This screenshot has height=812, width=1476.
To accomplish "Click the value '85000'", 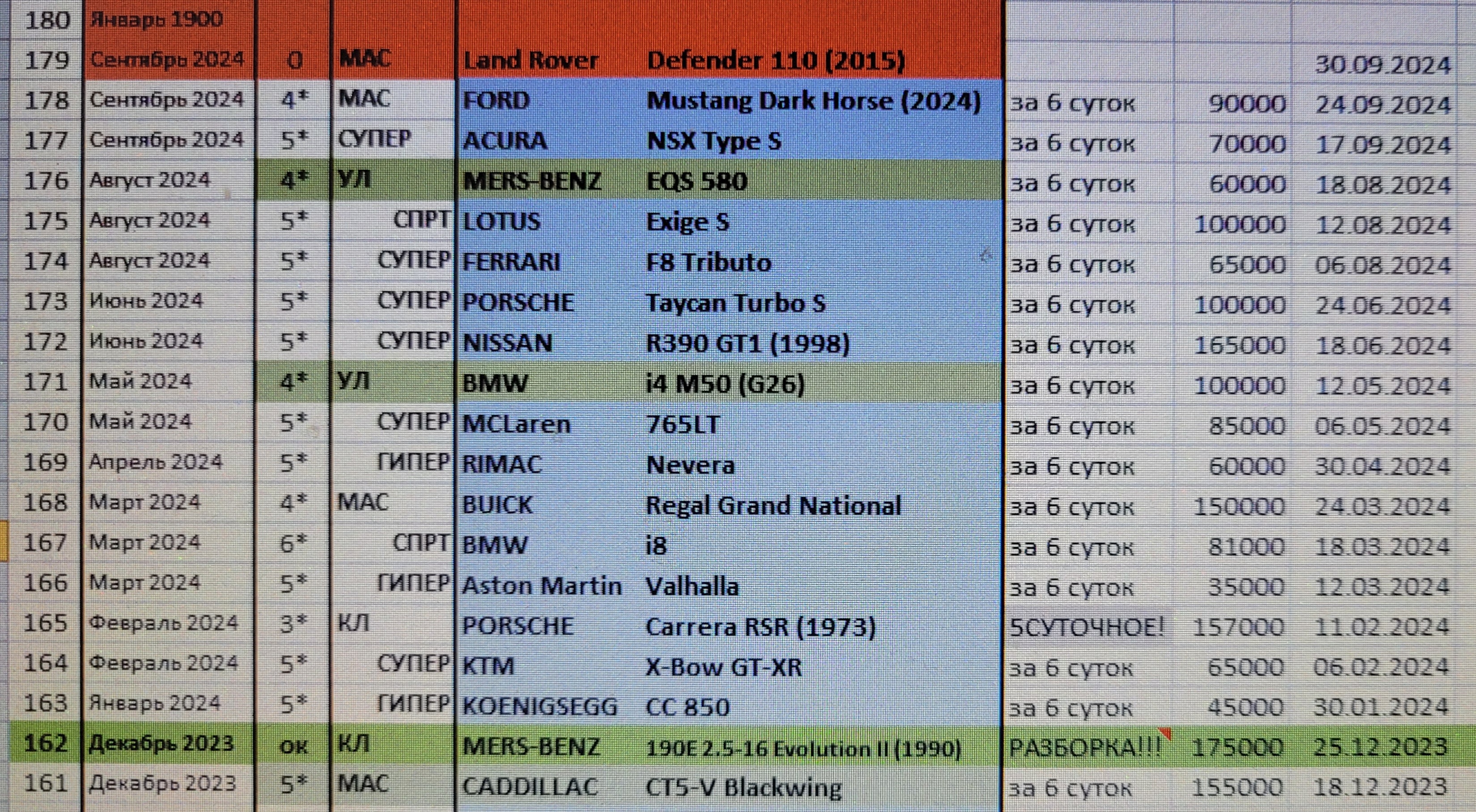I will tap(1233, 426).
